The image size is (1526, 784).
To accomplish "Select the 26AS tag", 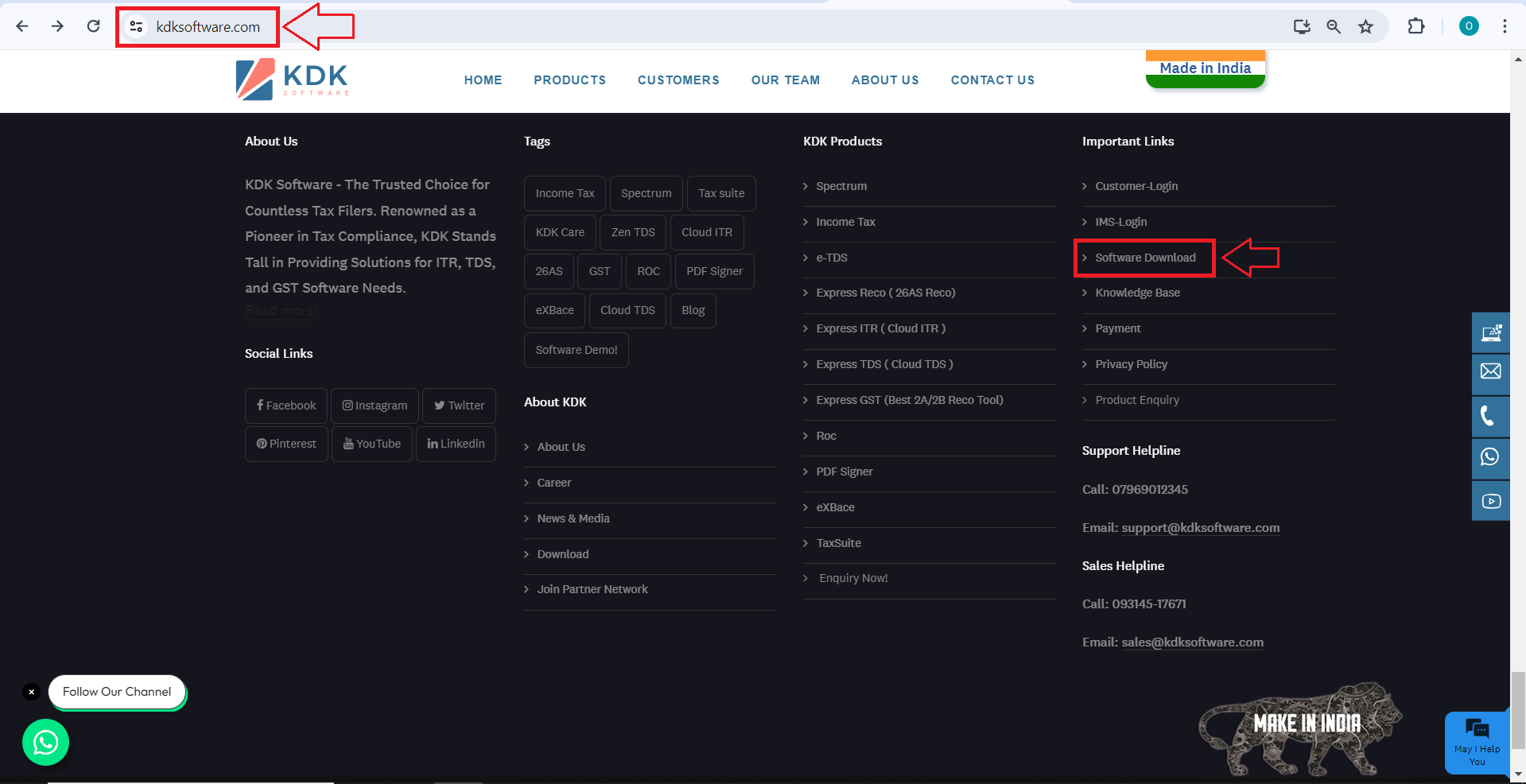I will pyautogui.click(x=549, y=271).
